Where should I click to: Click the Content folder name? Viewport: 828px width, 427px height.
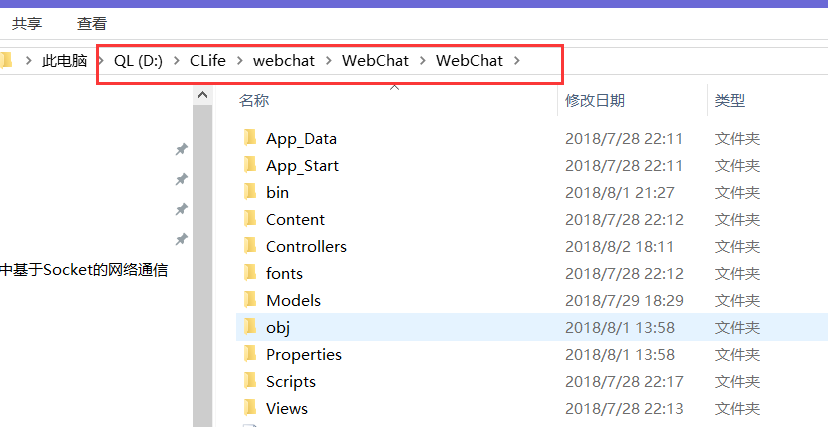point(295,220)
